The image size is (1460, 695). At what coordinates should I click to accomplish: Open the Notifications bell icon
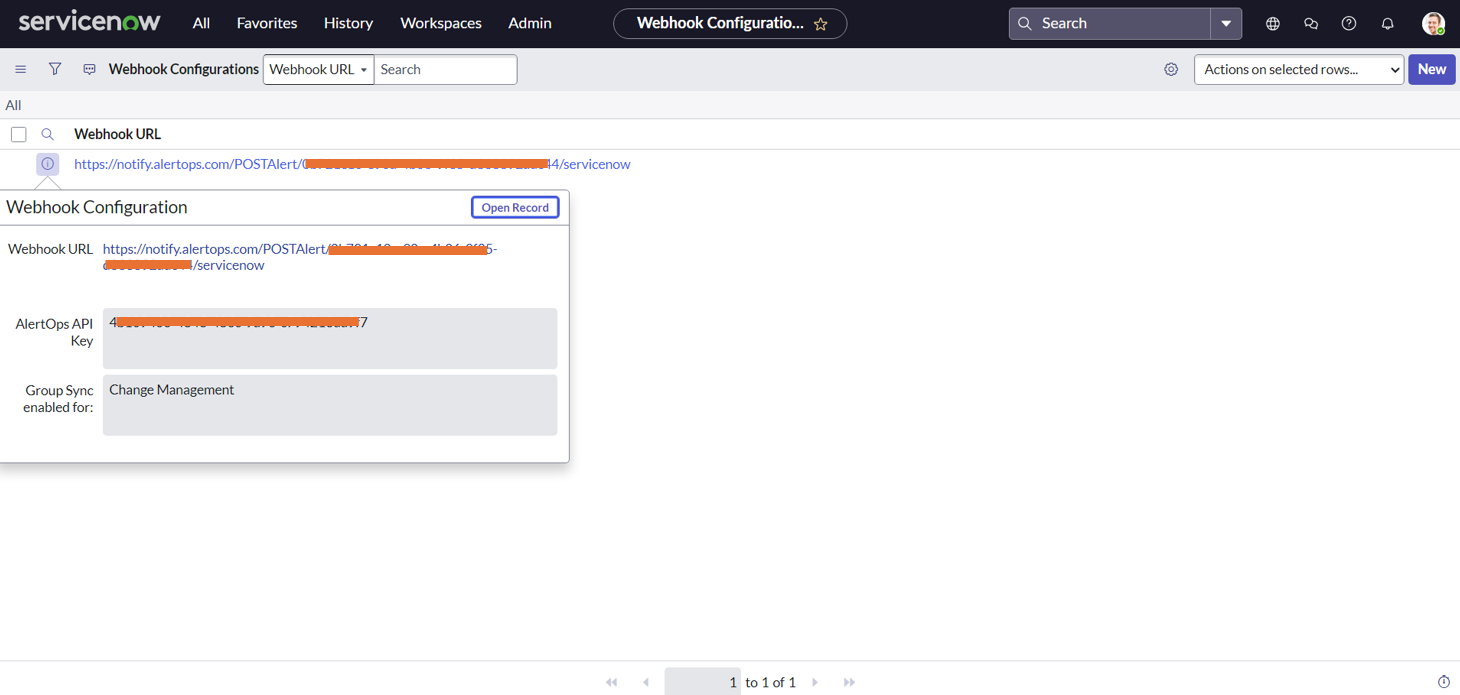click(x=1387, y=22)
